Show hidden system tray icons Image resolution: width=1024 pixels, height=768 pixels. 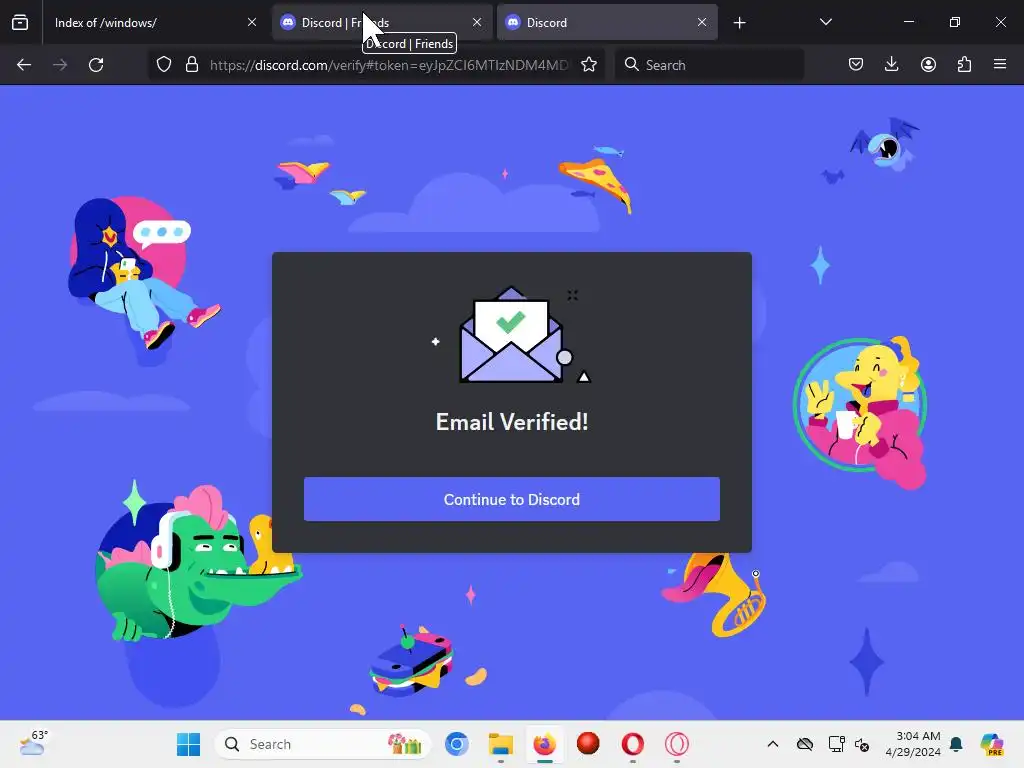pyautogui.click(x=773, y=744)
